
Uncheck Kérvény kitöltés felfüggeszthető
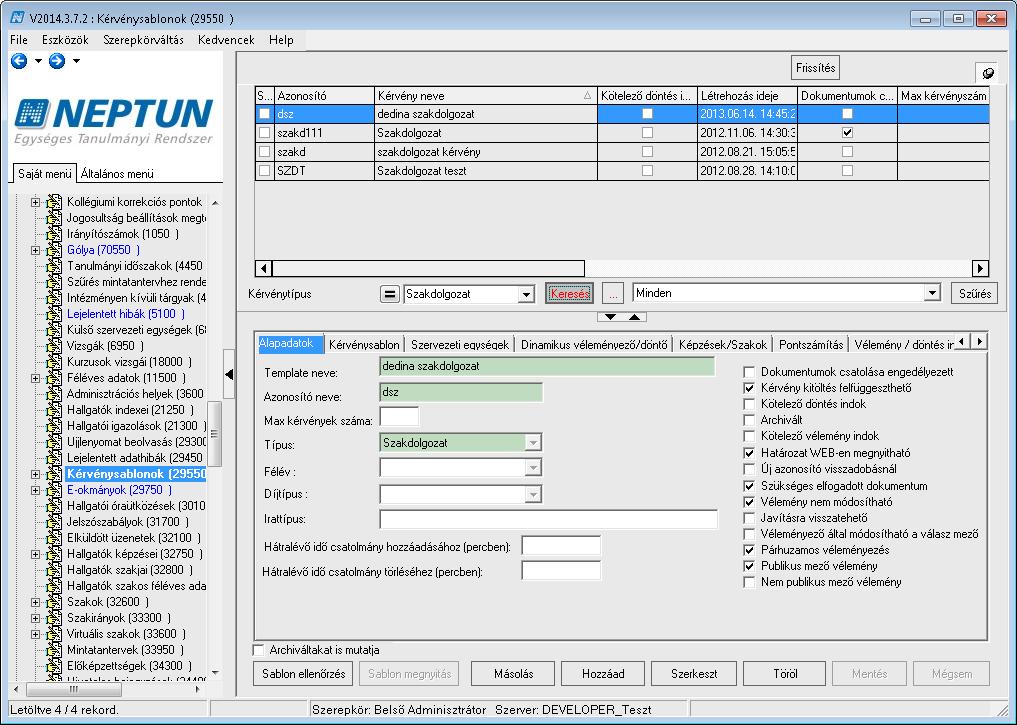749,388
